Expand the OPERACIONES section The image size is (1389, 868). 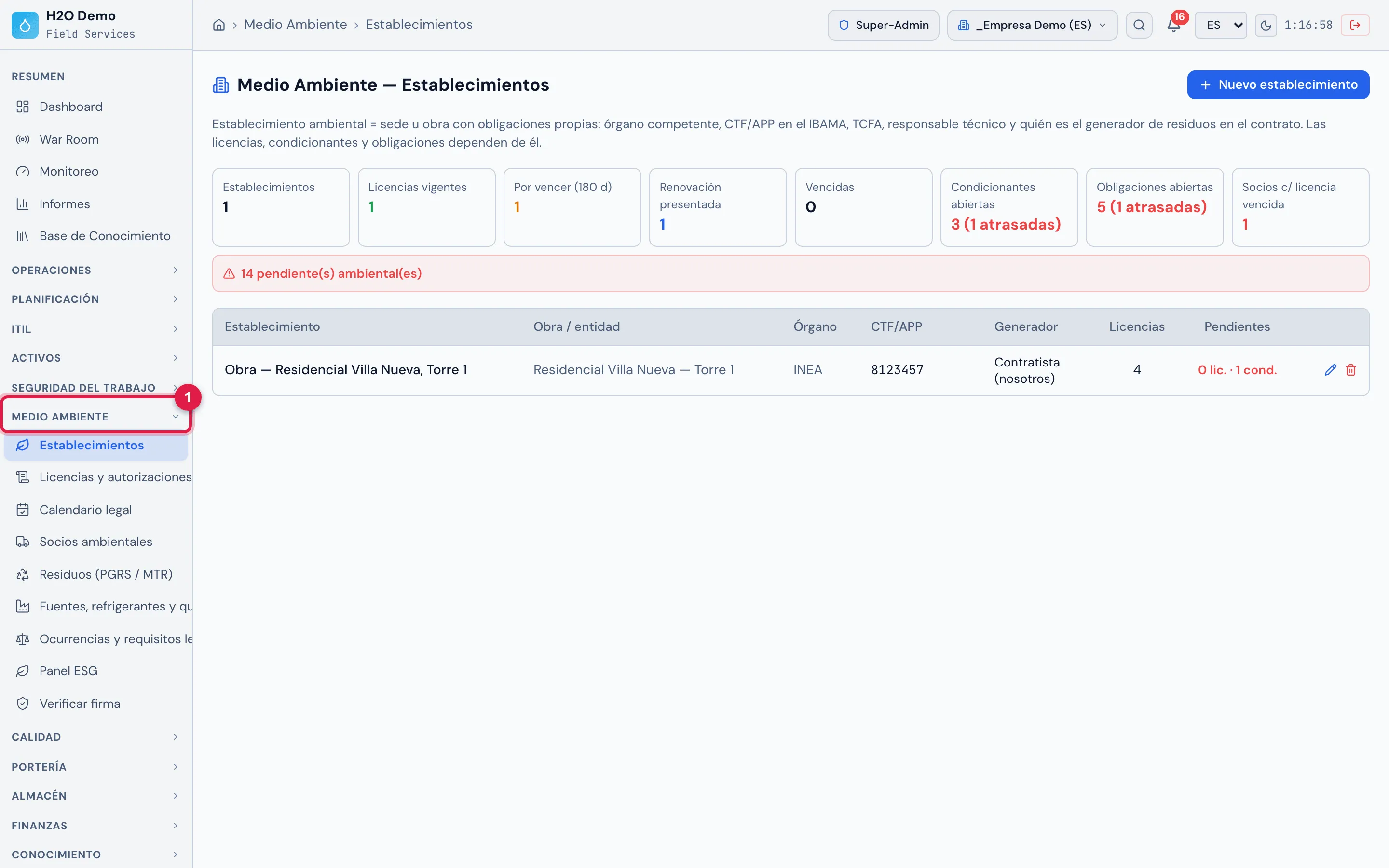click(96, 271)
